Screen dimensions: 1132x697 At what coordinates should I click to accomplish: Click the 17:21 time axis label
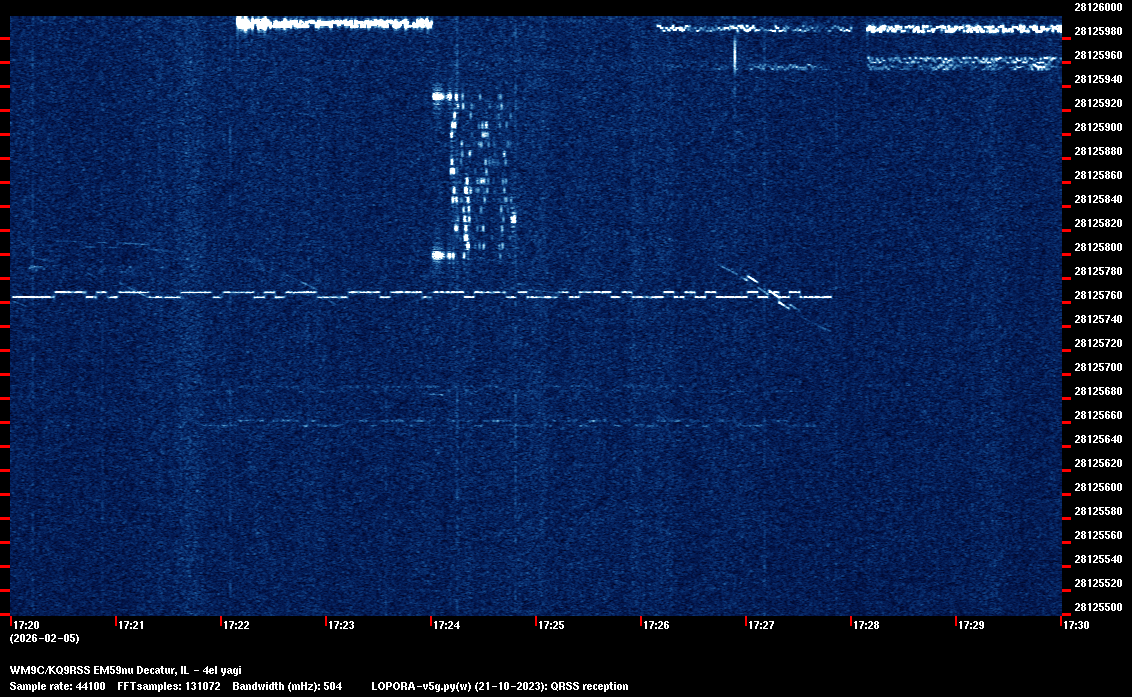131,625
